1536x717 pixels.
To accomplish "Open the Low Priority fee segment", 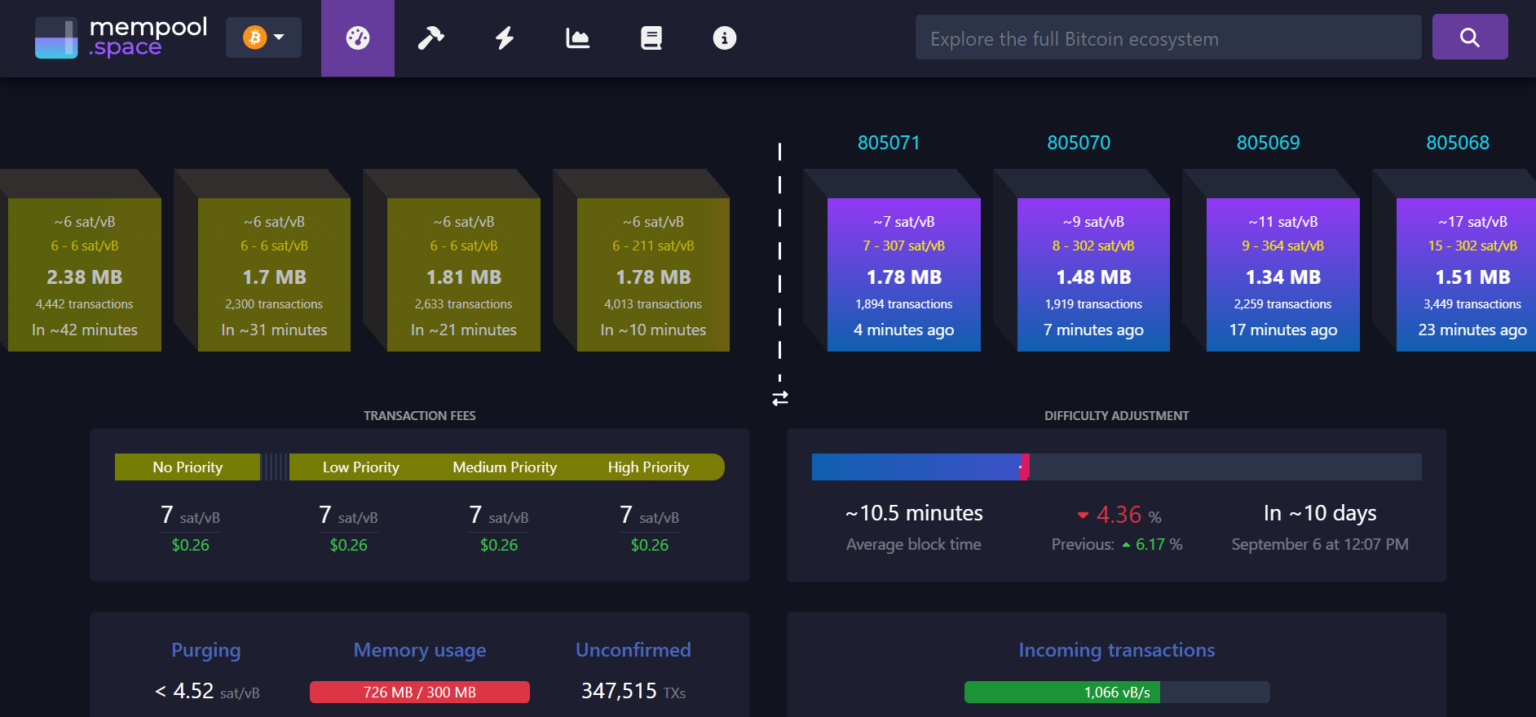I will [x=360, y=466].
